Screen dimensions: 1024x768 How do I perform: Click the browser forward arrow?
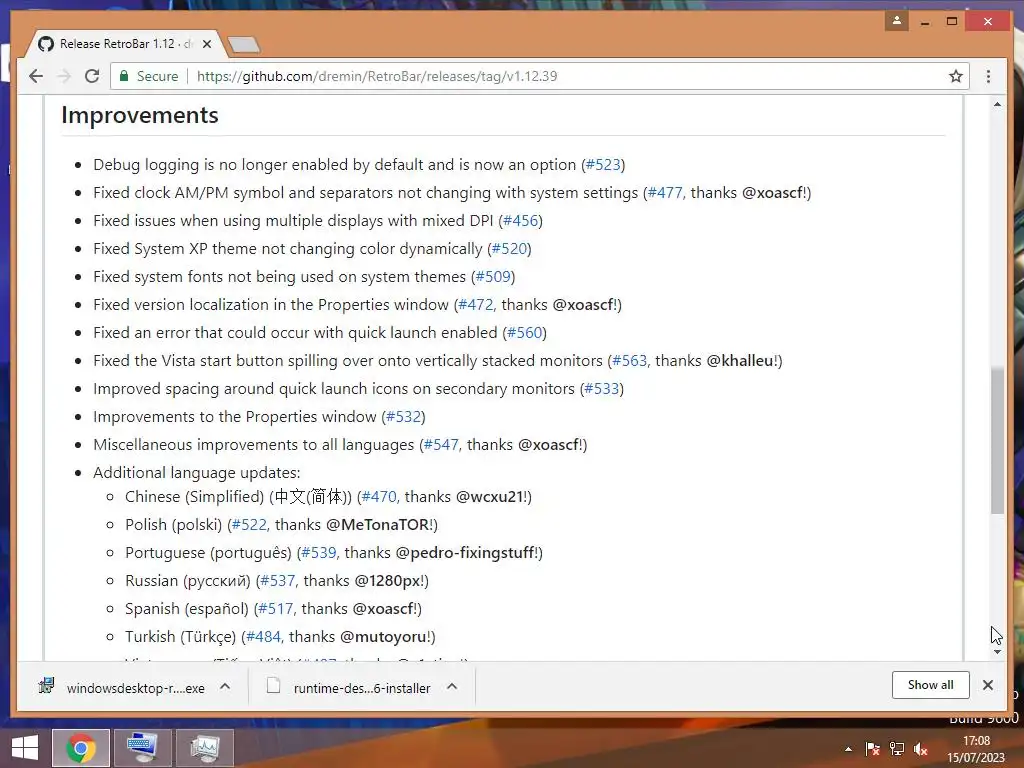(x=64, y=76)
